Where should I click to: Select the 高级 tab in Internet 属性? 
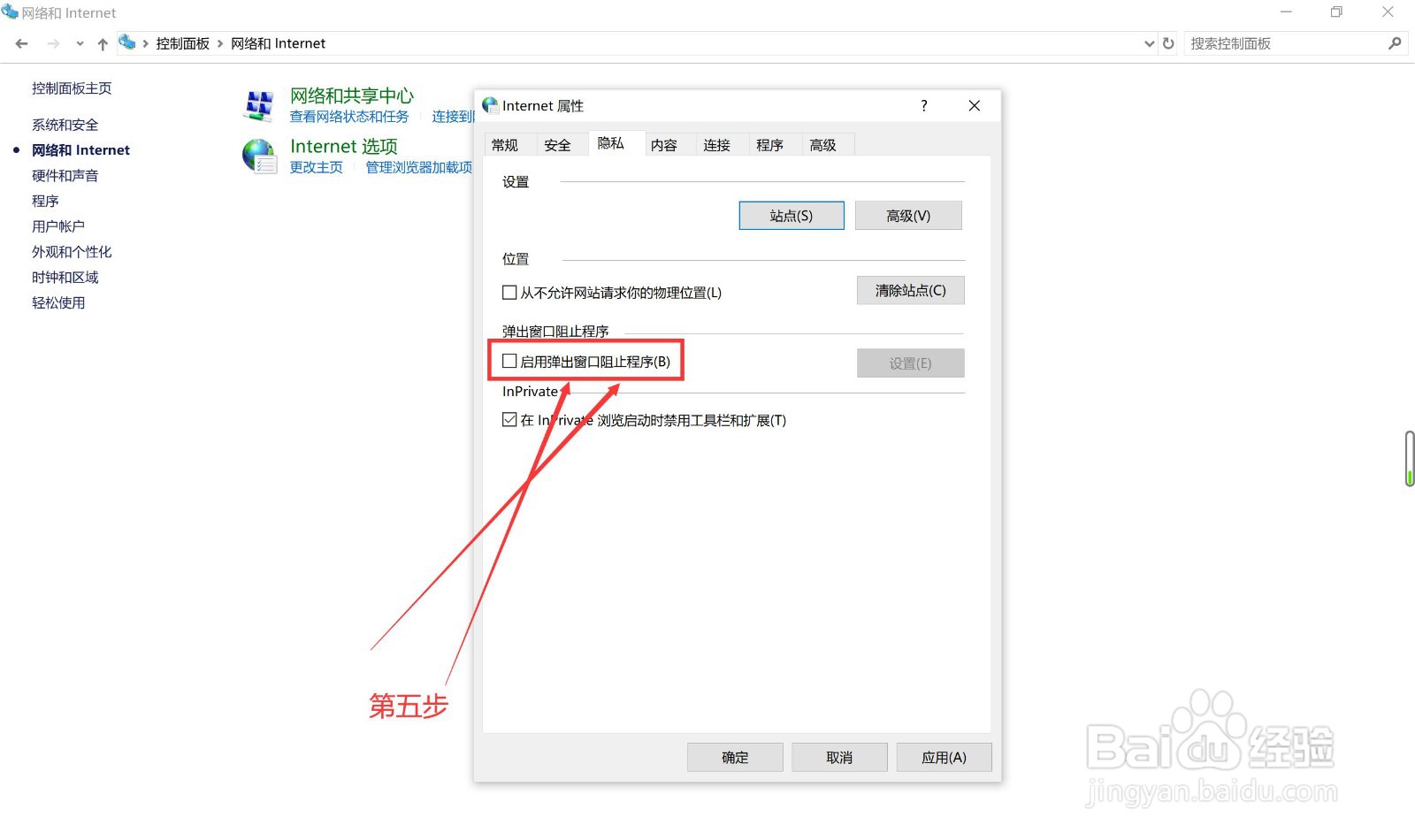coord(825,144)
